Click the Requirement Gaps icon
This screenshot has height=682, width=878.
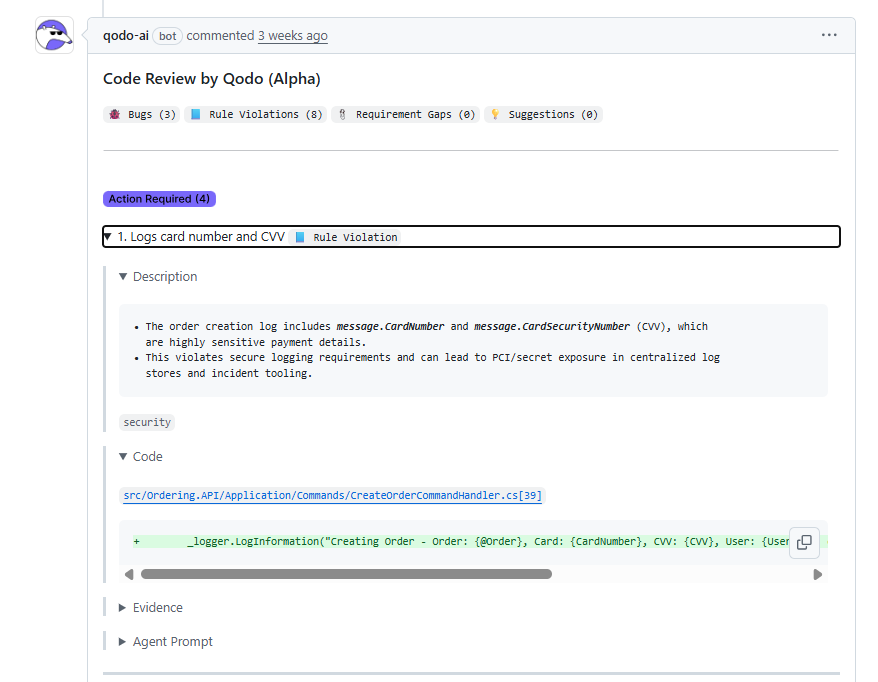click(x=342, y=114)
